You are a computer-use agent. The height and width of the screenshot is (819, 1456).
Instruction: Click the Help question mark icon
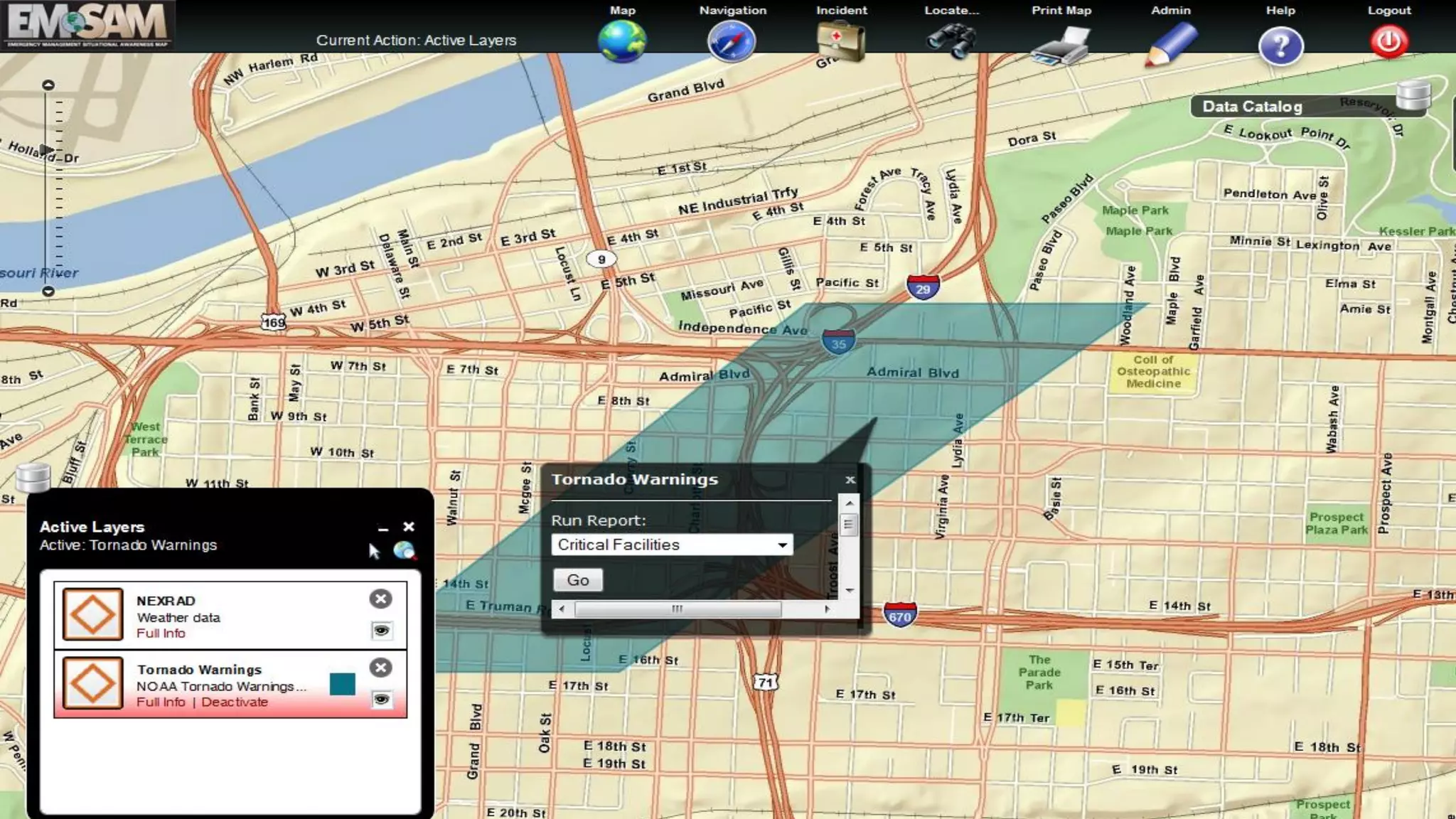pos(1280,46)
